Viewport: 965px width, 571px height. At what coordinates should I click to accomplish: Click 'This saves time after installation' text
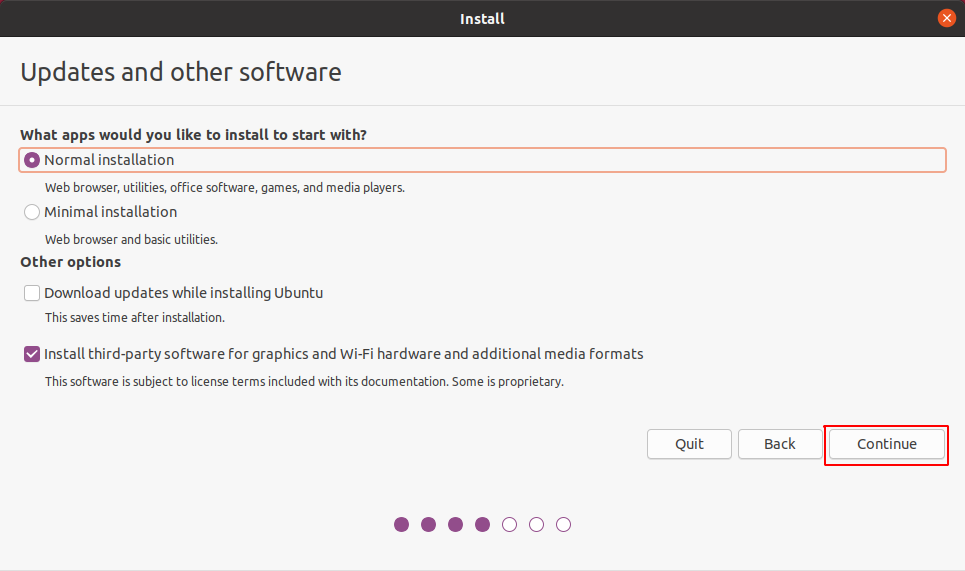135,318
